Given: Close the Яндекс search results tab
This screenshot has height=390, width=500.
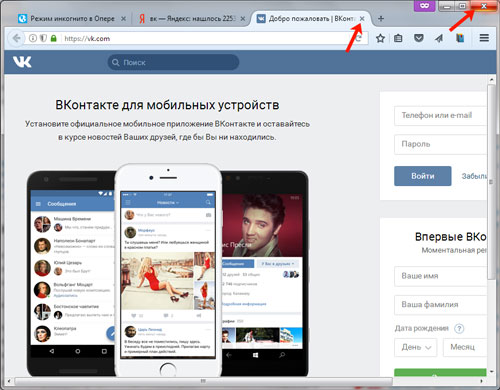Looking at the screenshot, I should point(243,19).
